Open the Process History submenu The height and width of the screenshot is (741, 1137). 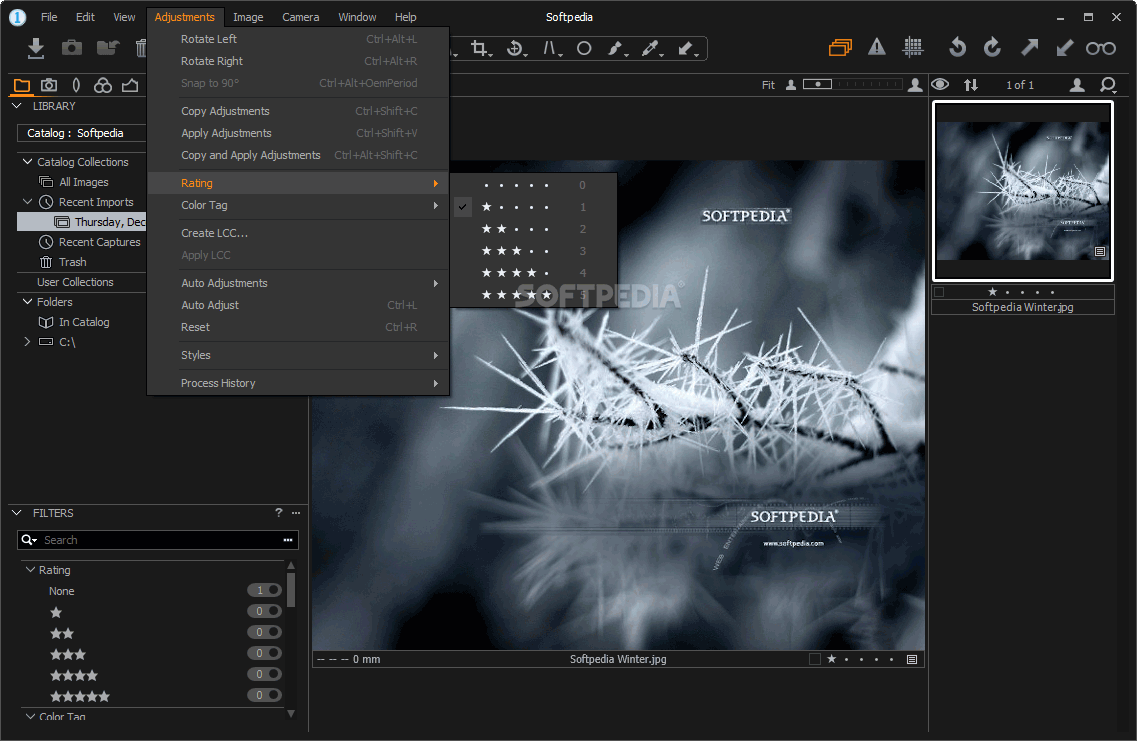pos(298,383)
